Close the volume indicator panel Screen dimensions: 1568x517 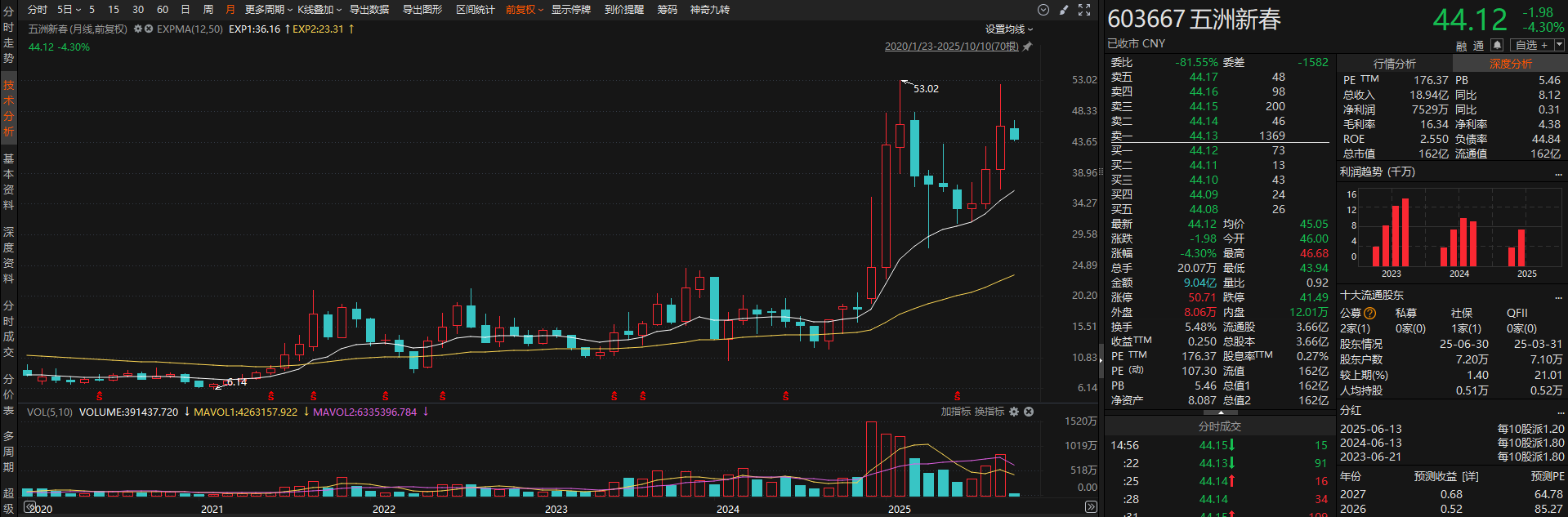click(1029, 412)
